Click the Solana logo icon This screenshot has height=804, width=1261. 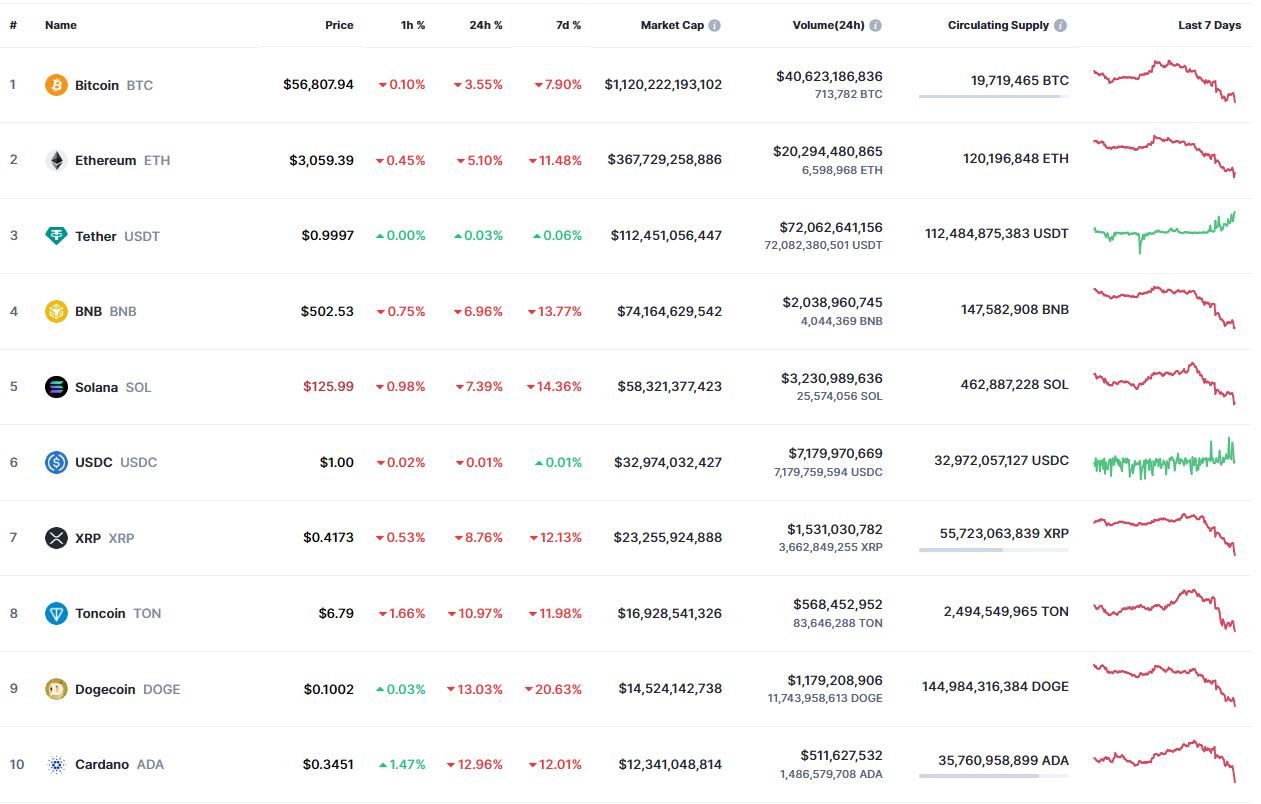56,387
